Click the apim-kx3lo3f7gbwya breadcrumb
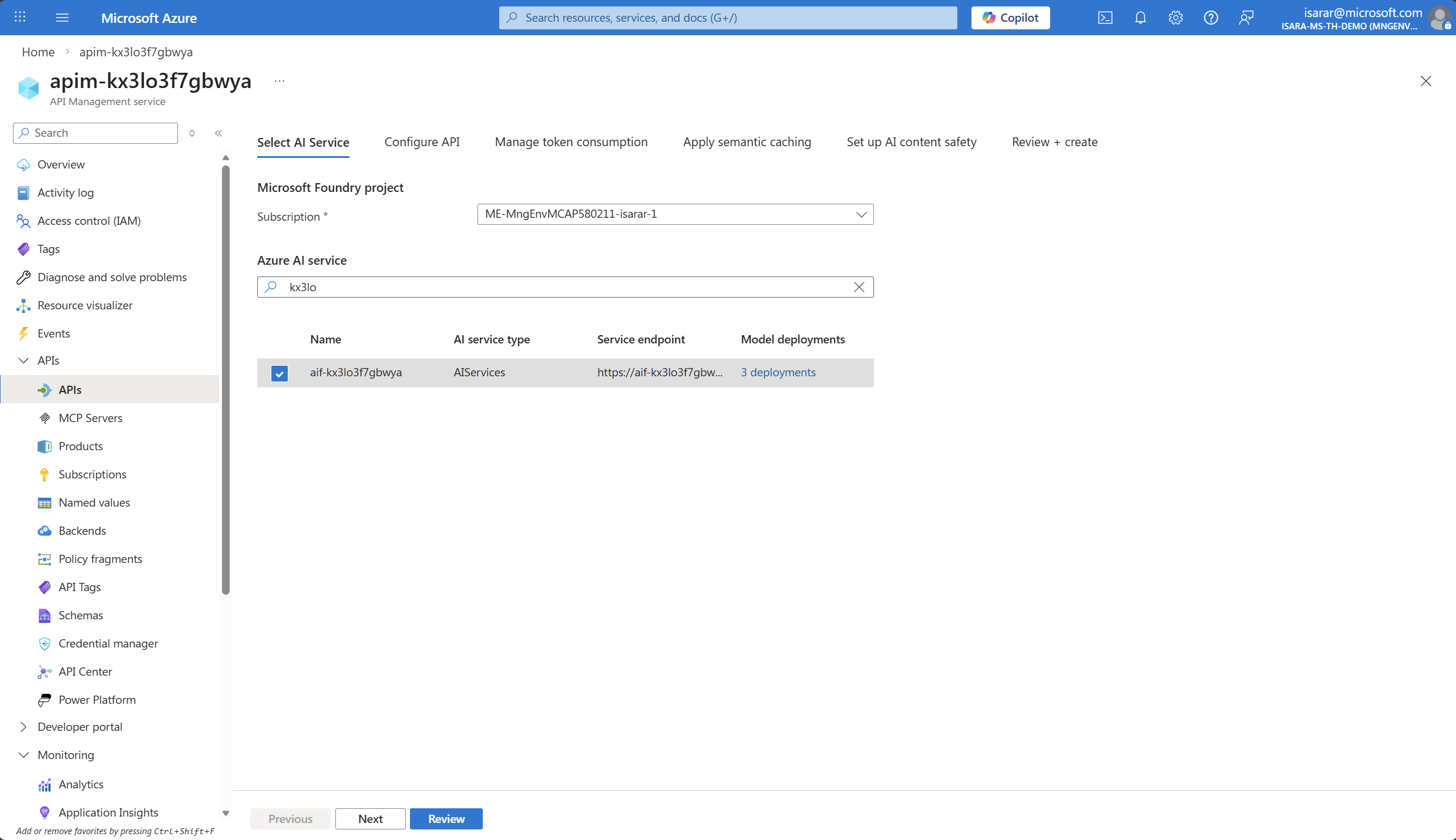 (136, 52)
